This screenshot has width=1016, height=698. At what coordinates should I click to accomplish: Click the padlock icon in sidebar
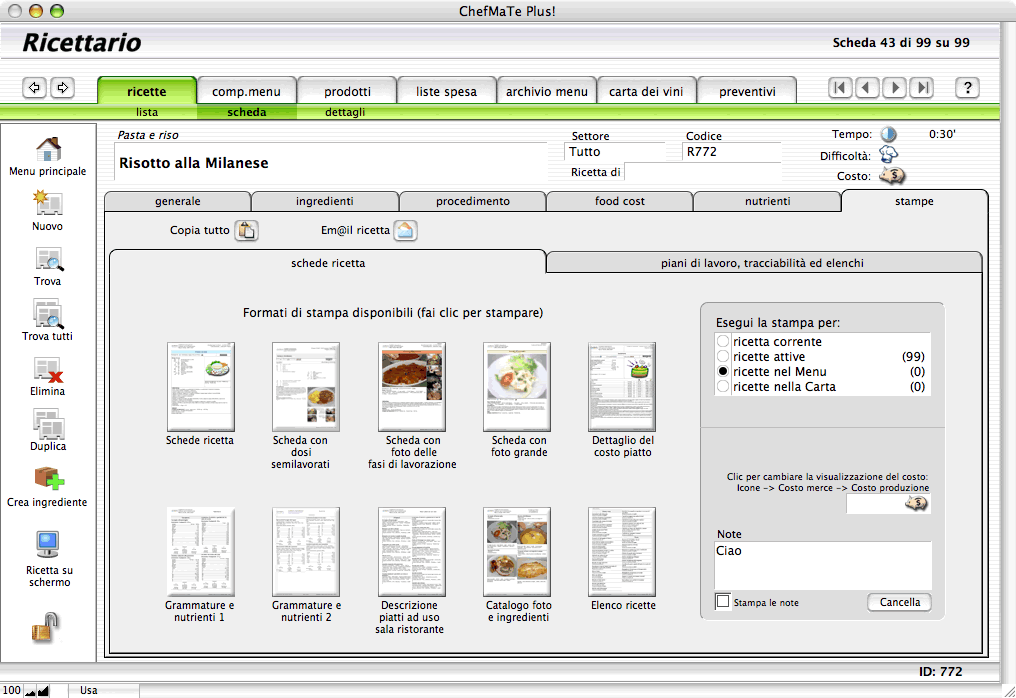click(x=45, y=627)
